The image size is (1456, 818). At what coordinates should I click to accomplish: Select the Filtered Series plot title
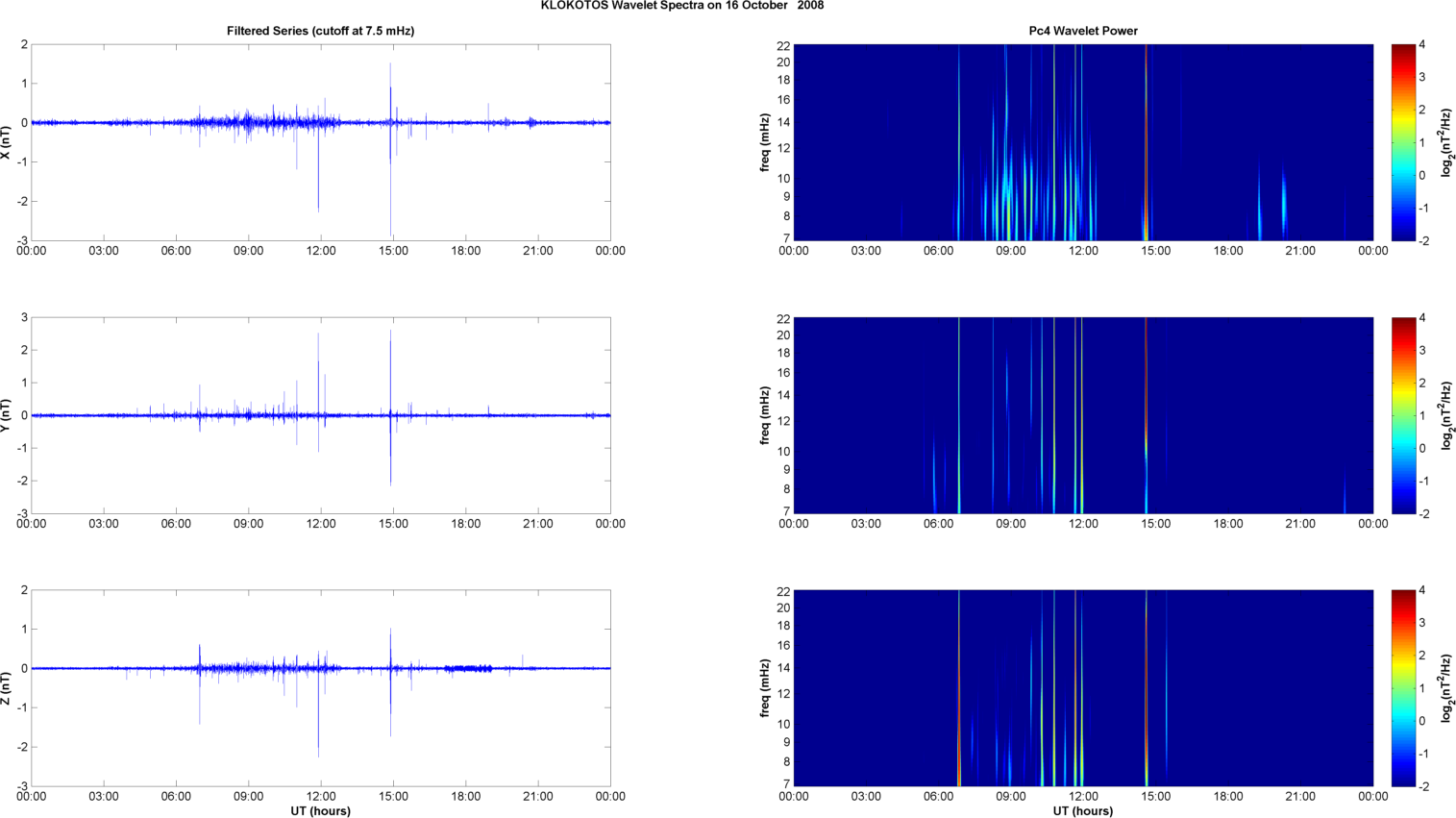320,31
